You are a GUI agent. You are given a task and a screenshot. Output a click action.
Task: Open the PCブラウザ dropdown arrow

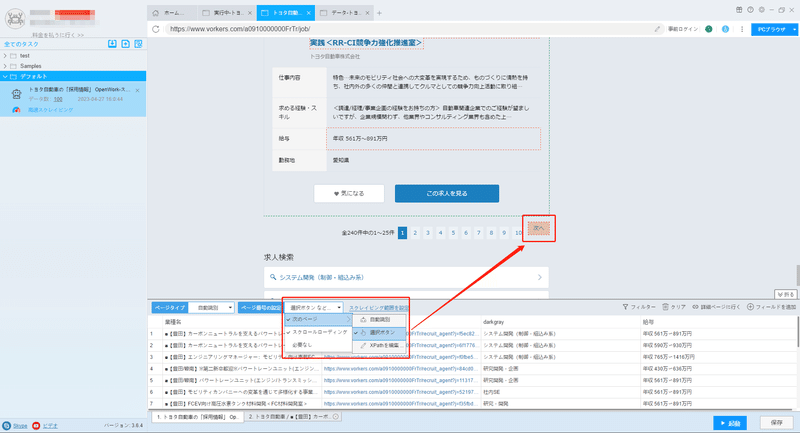pyautogui.click(x=794, y=30)
